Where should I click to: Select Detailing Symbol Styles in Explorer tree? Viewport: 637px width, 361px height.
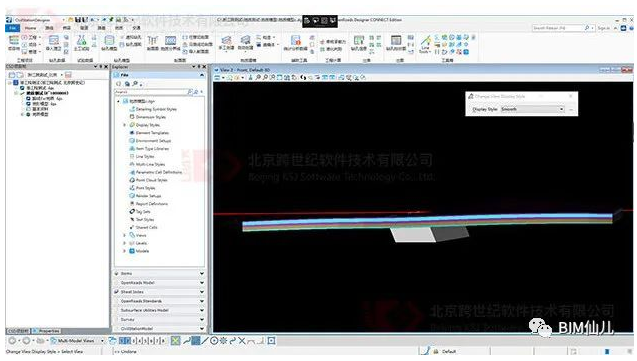pyautogui.click(x=156, y=109)
